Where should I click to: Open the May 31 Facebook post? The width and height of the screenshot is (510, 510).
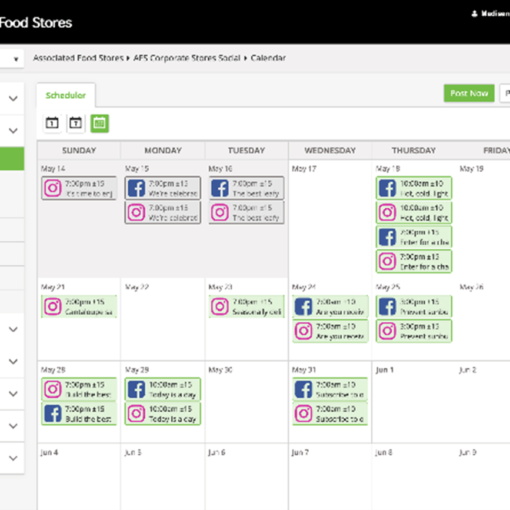330,389
